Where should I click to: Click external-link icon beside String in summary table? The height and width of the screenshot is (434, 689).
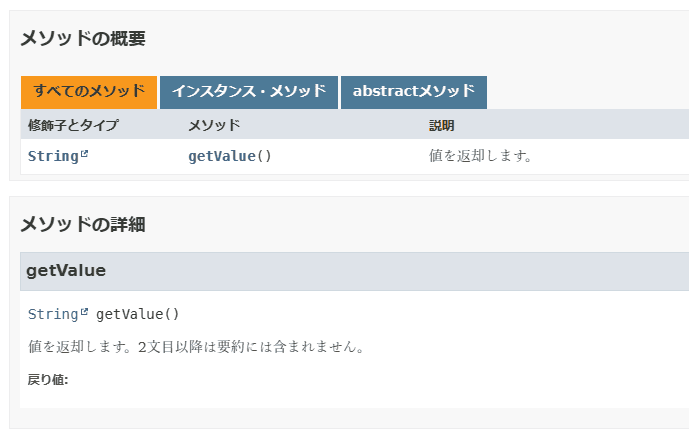pos(84,154)
